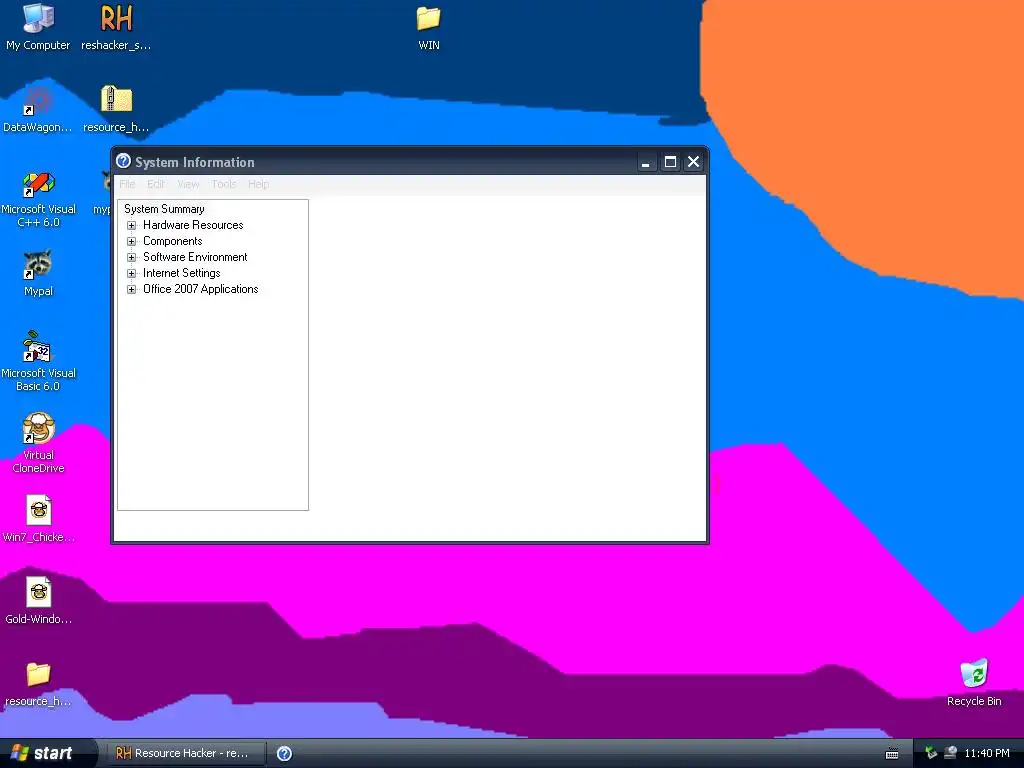The image size is (1024, 768).
Task: Launch Microsoft Visual Basic 6.0 shortcut
Action: click(x=38, y=347)
